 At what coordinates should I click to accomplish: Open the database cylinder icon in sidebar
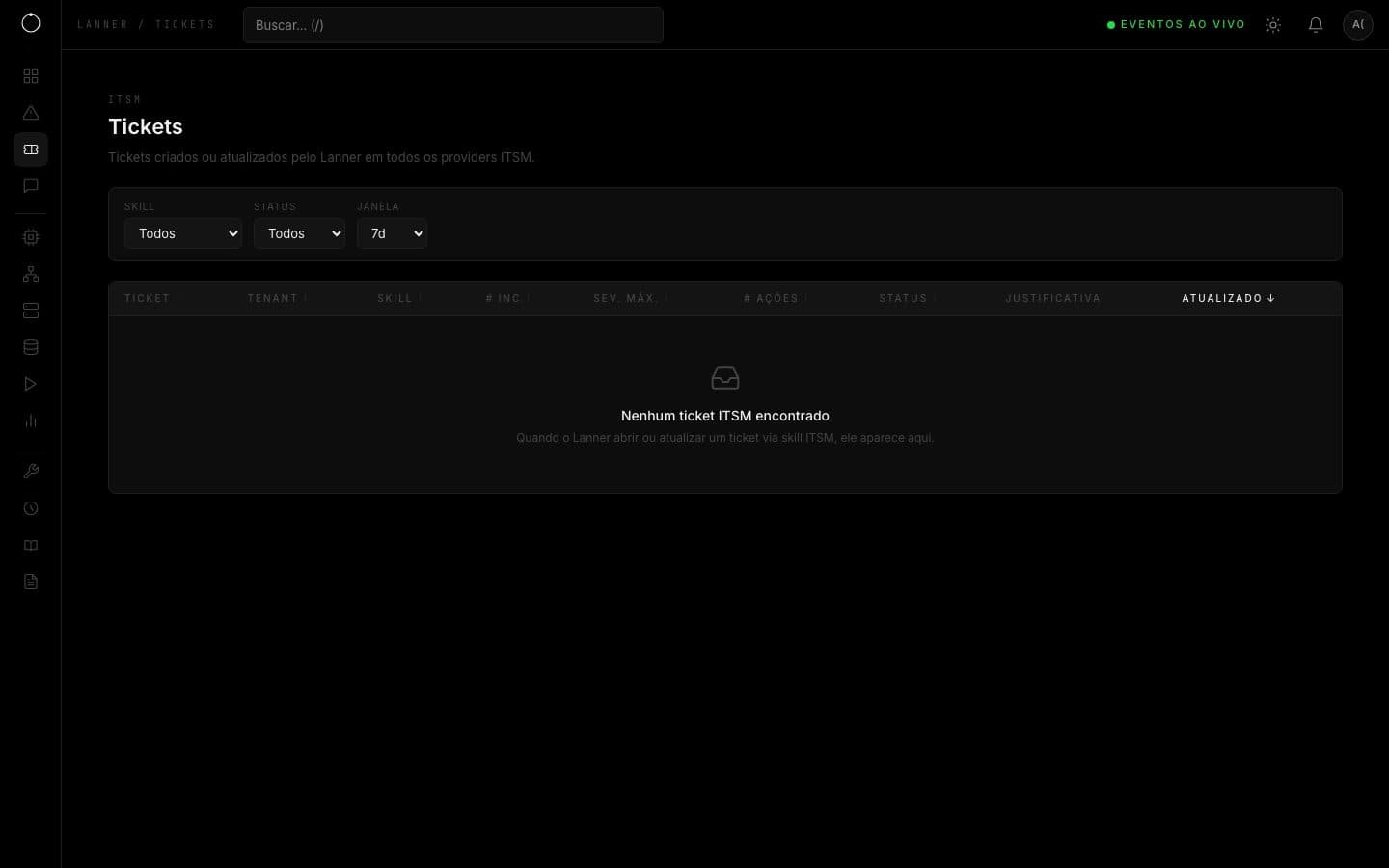point(31,347)
